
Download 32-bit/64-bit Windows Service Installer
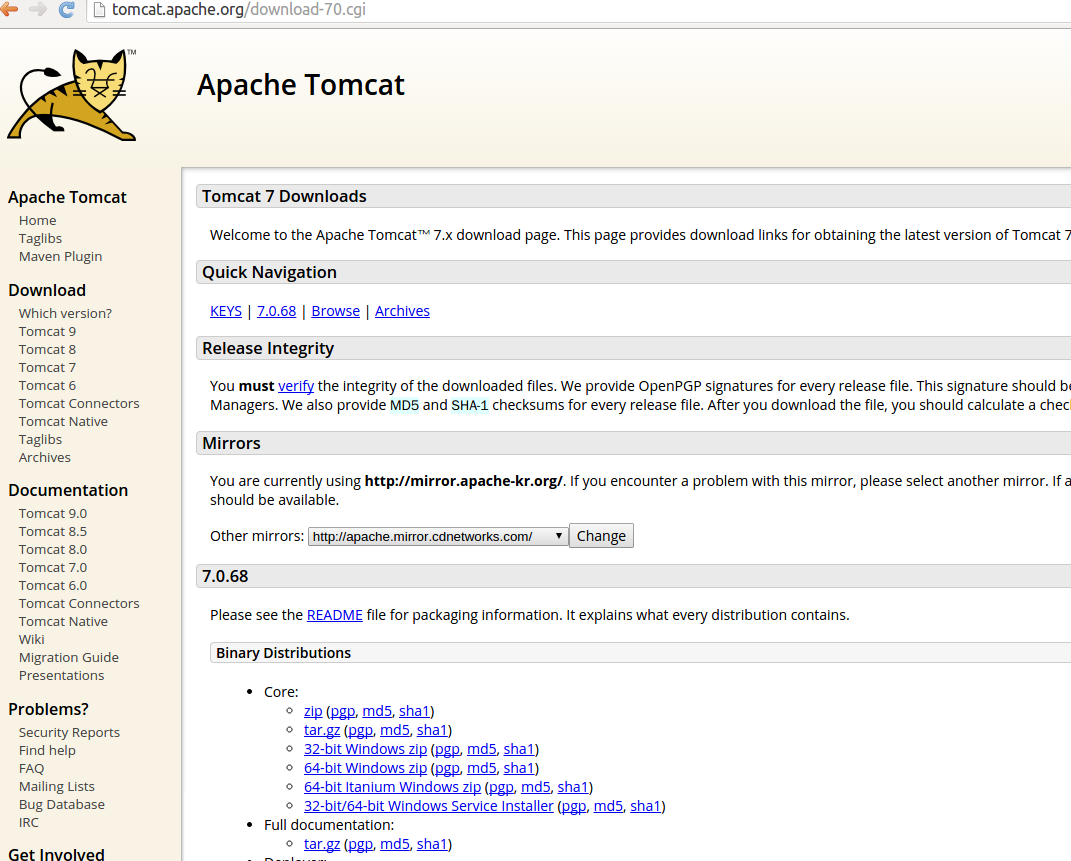tap(429, 806)
